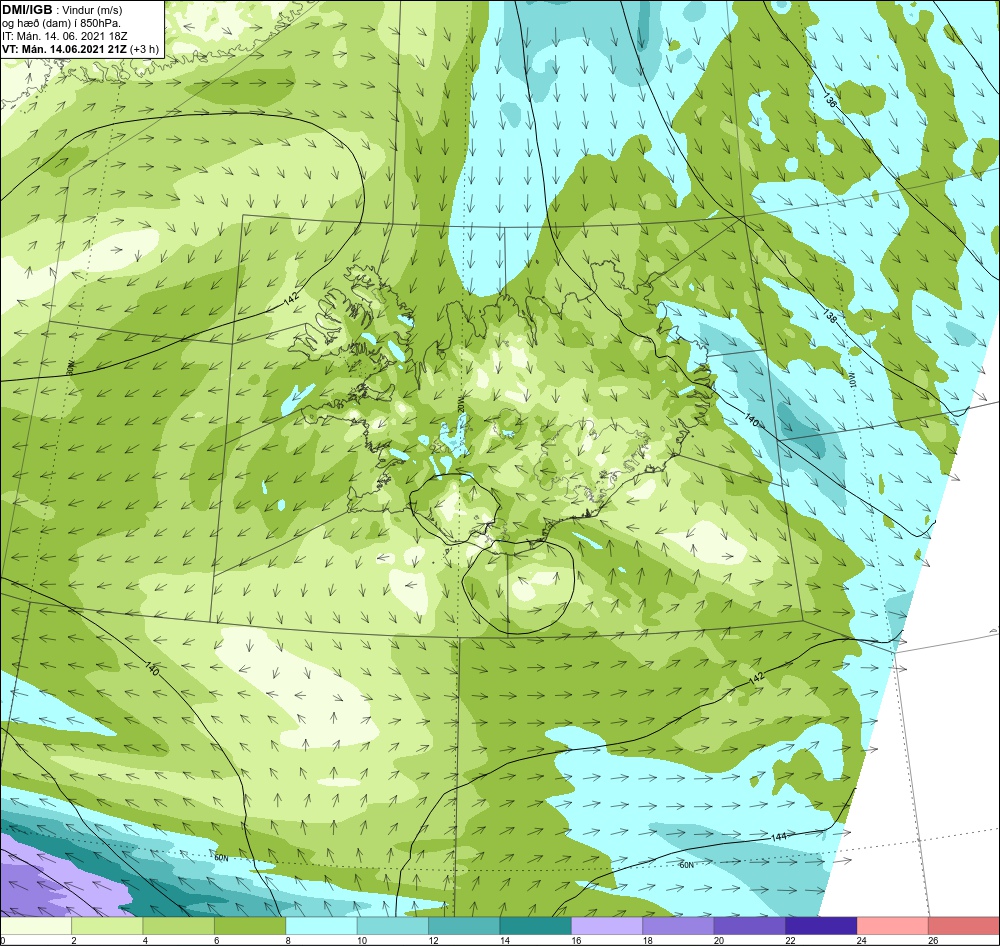This screenshot has height=946, width=1000.
Task: Pick the 24–26 m/s light pink legend swatch
Action: (x=893, y=925)
